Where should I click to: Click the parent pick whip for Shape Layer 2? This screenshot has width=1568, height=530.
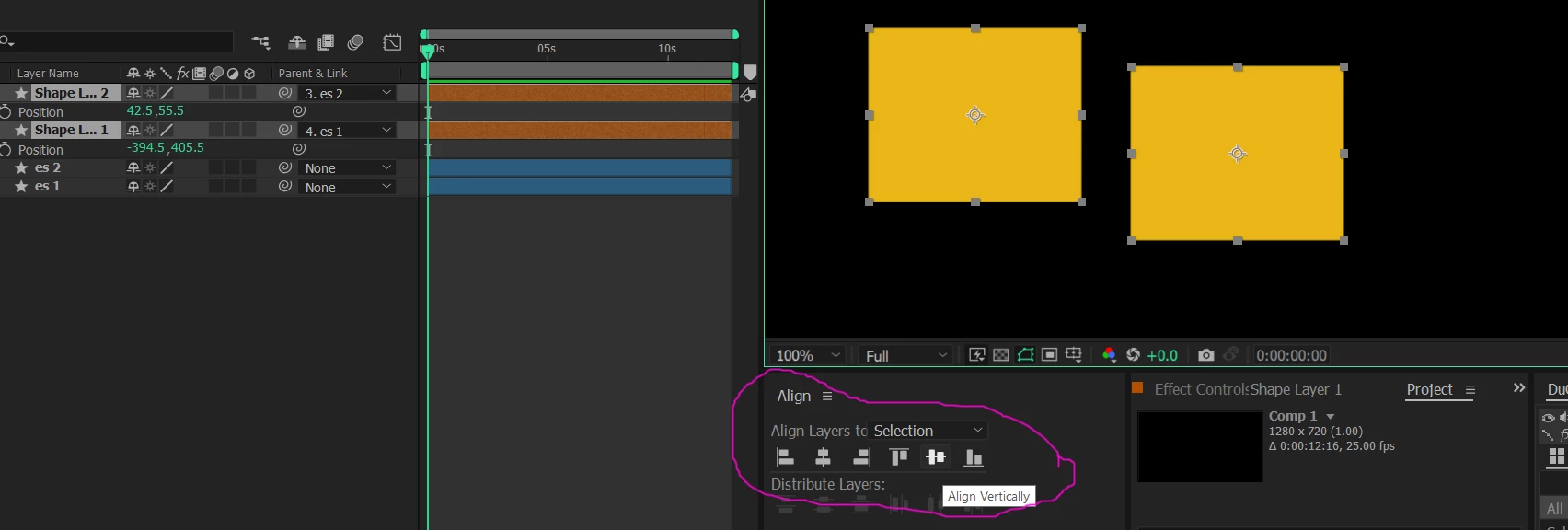point(285,93)
